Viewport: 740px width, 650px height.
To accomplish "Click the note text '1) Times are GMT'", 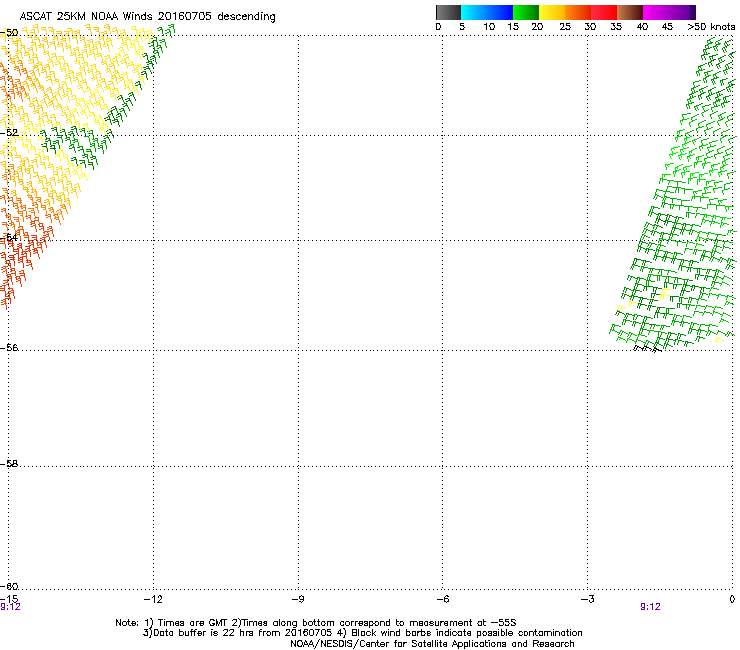I will click(x=186, y=623).
